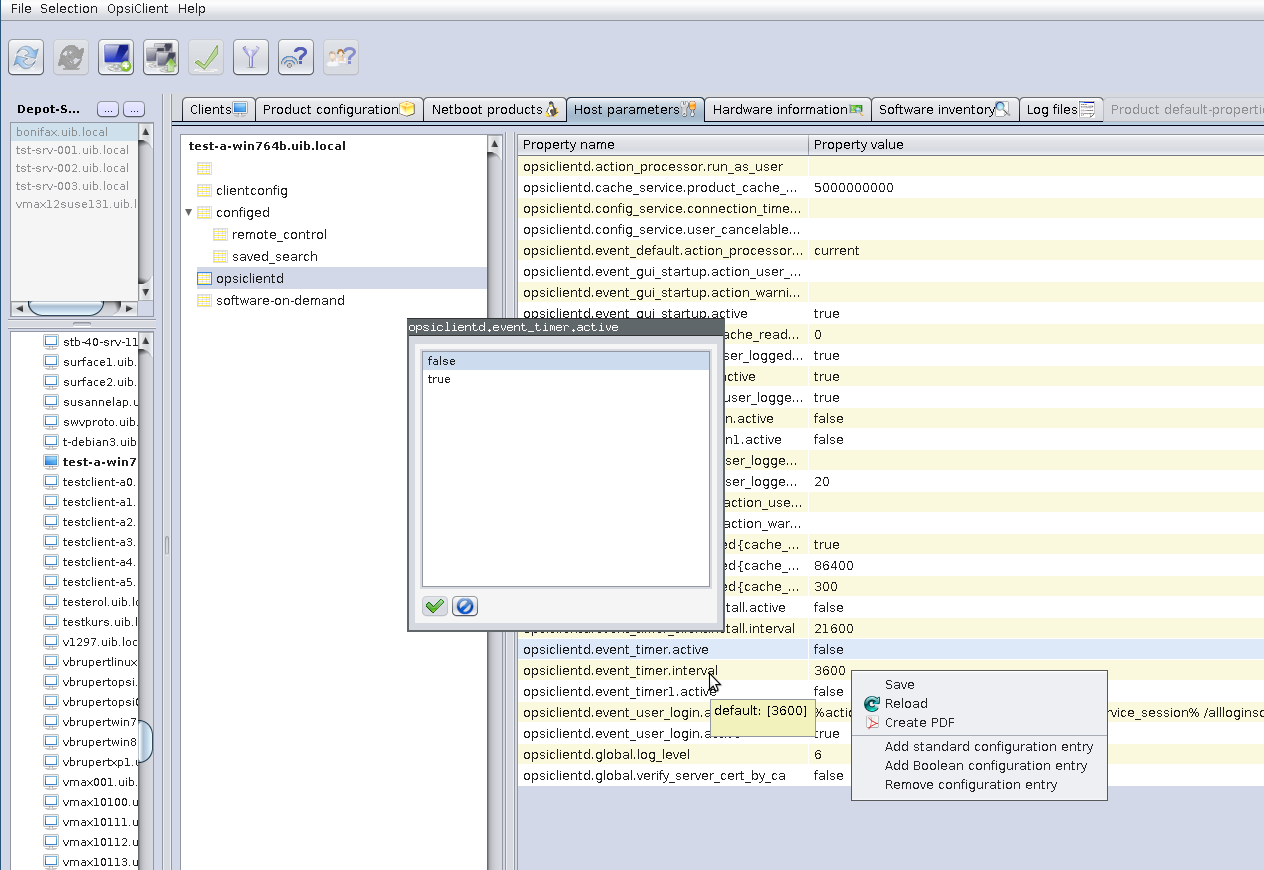Click grid icon next to remote_control
This screenshot has width=1264, height=870.
221,235
